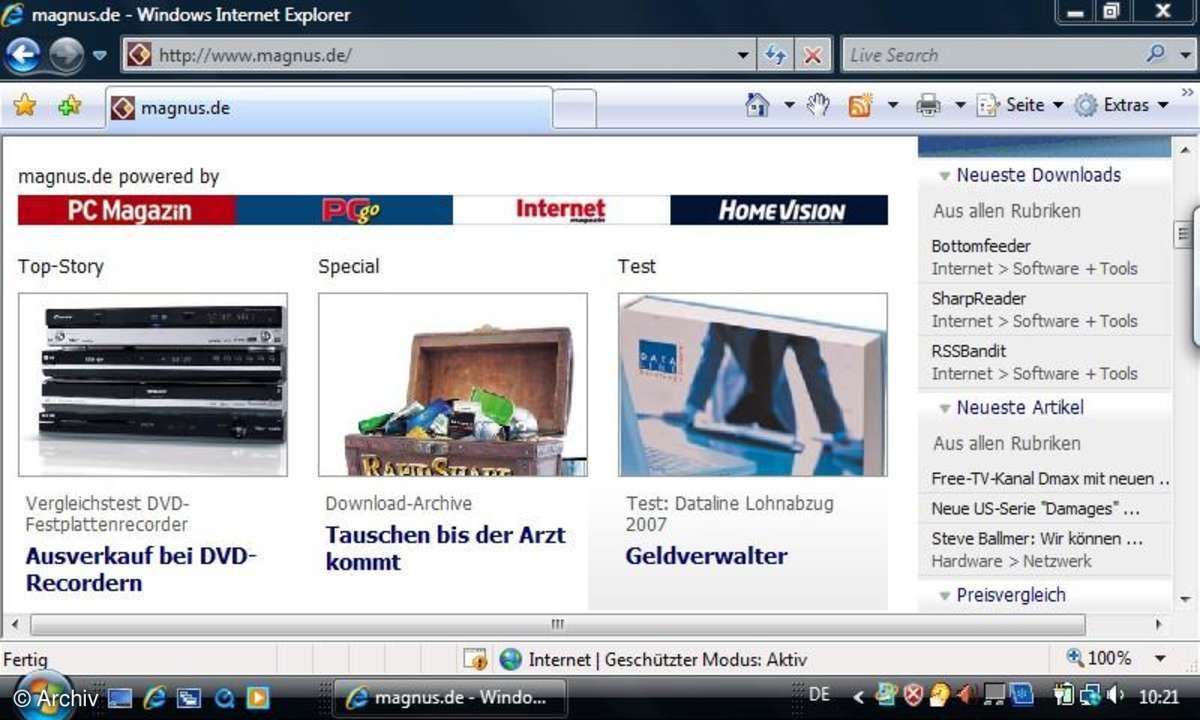
Task: Click the HomeVision banner
Action: [779, 210]
